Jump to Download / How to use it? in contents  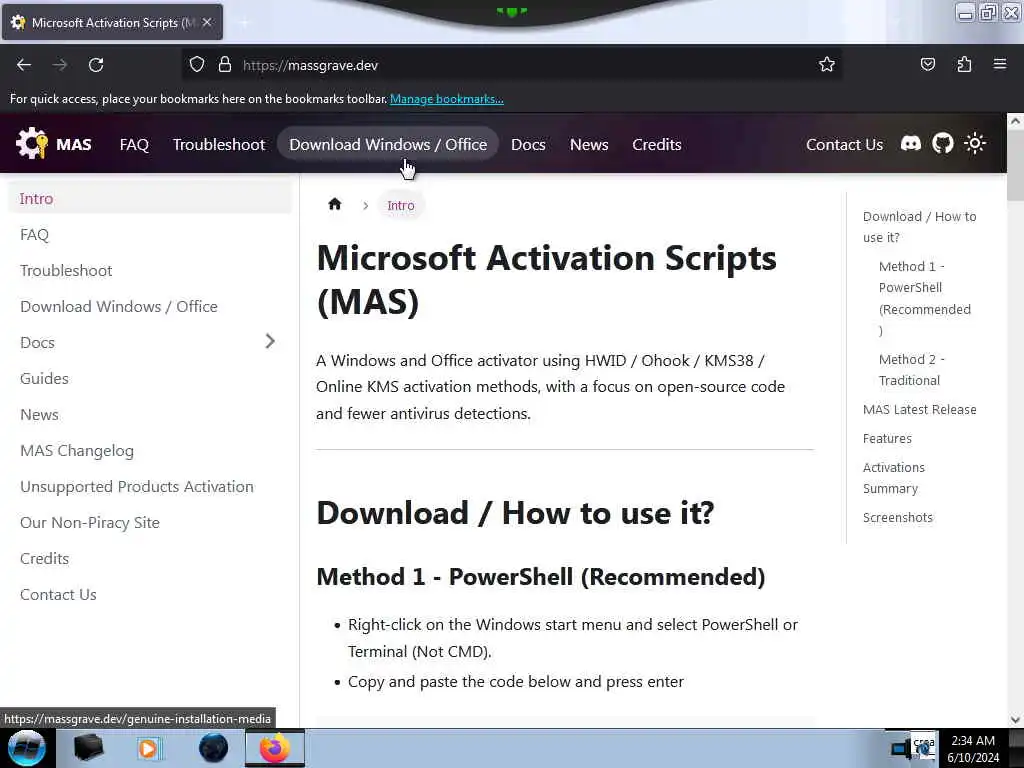[920, 227]
